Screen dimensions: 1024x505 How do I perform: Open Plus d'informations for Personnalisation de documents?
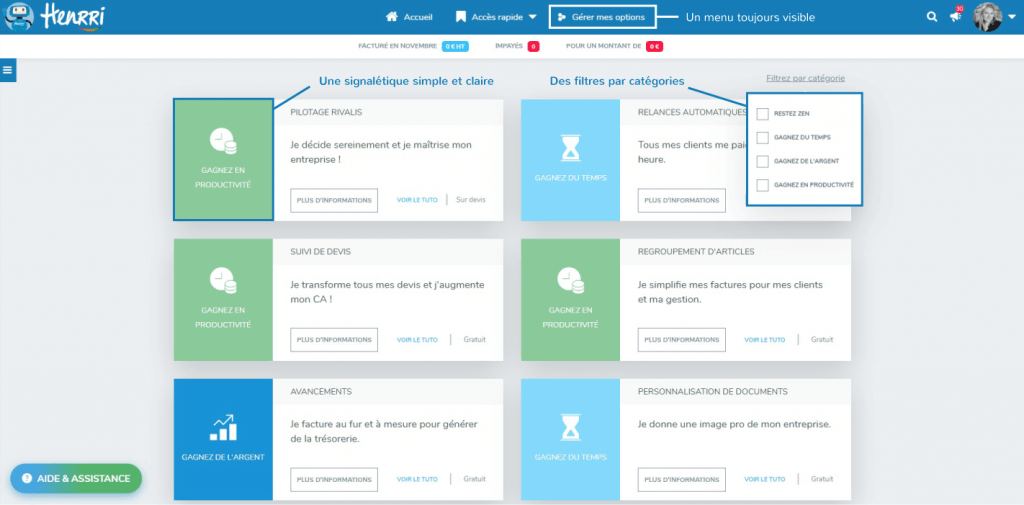coord(681,479)
